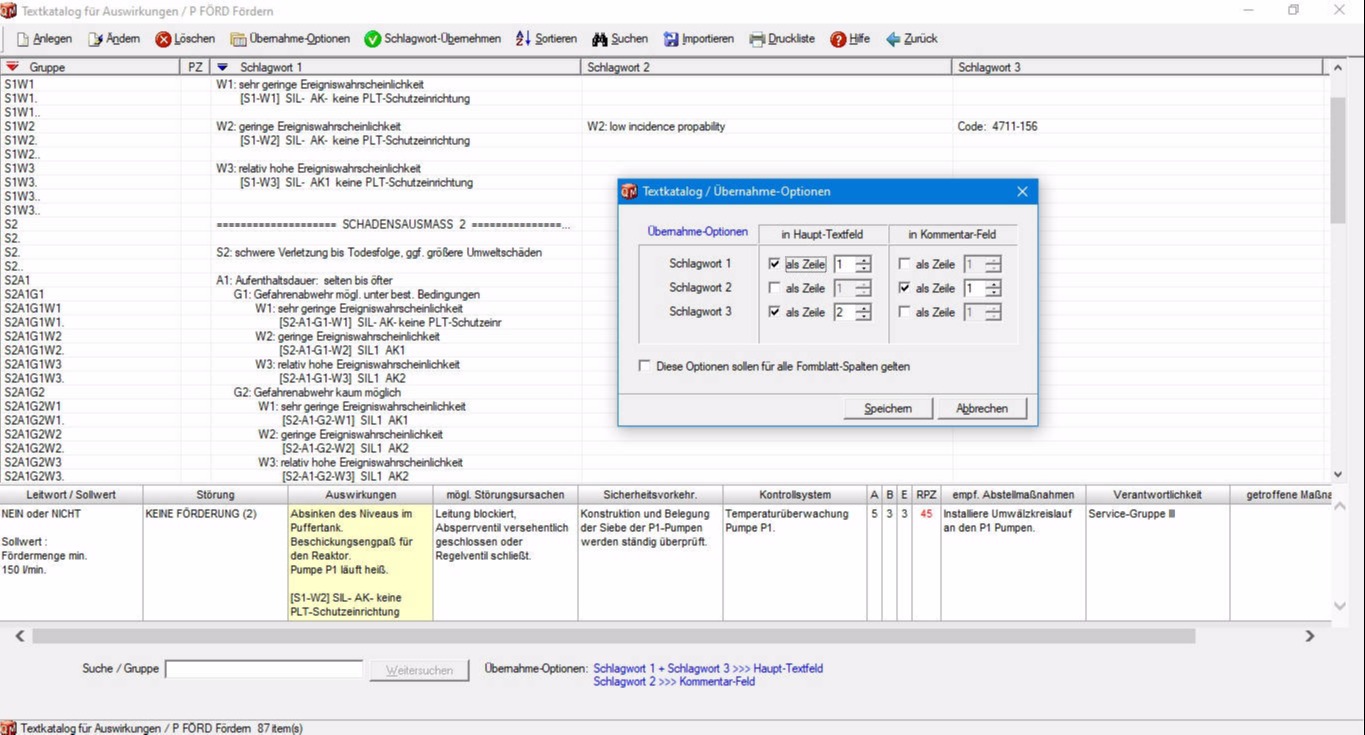Click the Importieren toolbar button
Screen dimensions: 1365x735
[x=698, y=39]
